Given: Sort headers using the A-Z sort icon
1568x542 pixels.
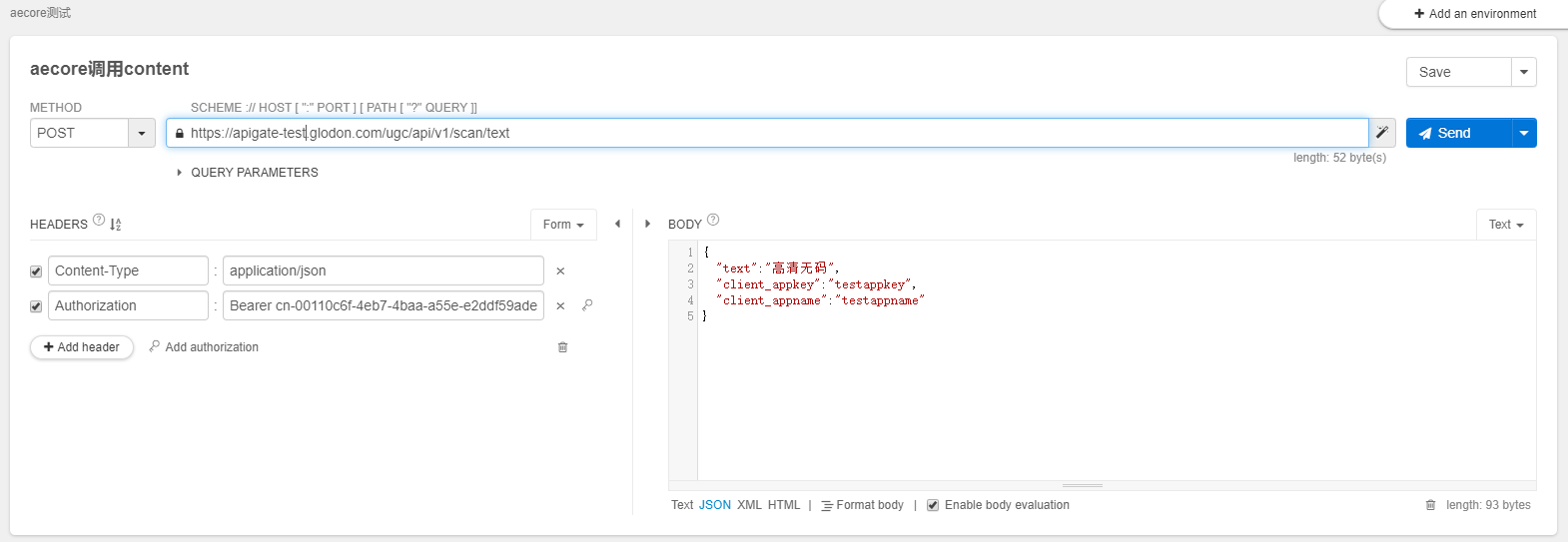Looking at the screenshot, I should [116, 225].
